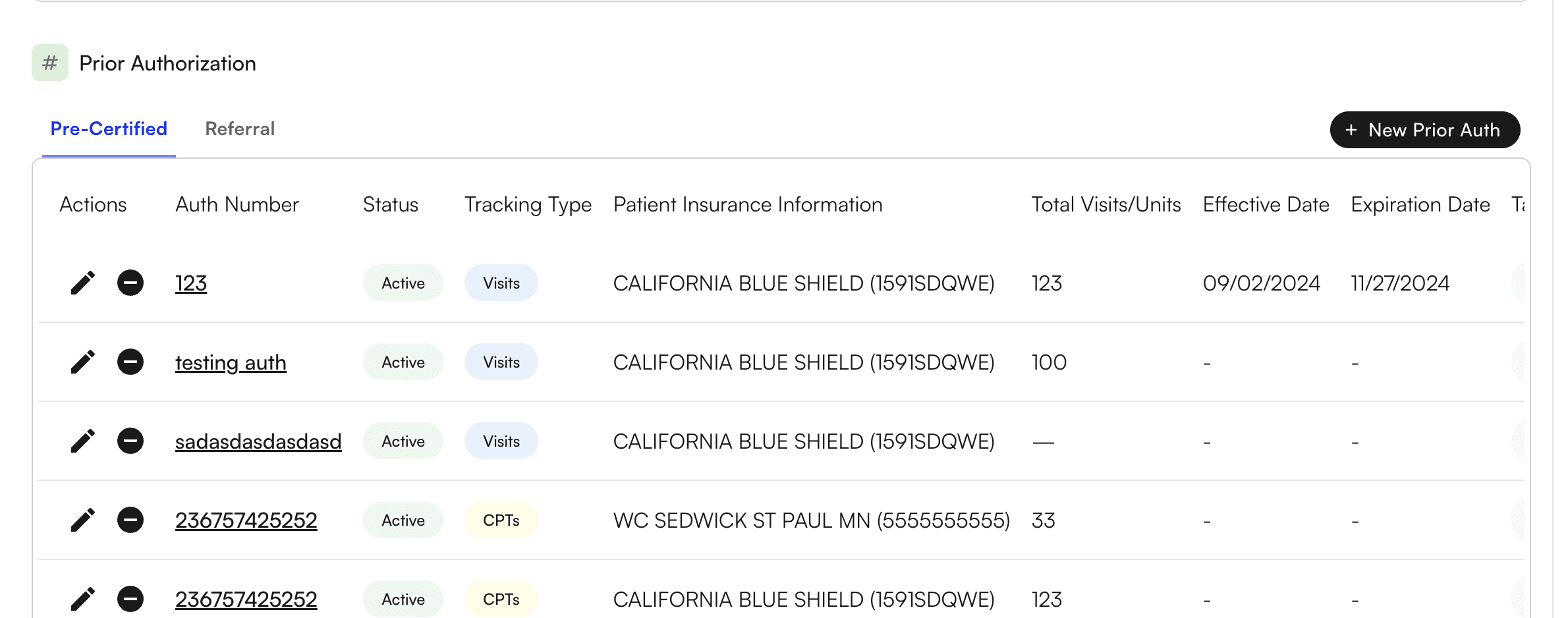Image resolution: width=1568 pixels, height=618 pixels.
Task: Open the testing auth link
Action: click(x=231, y=362)
